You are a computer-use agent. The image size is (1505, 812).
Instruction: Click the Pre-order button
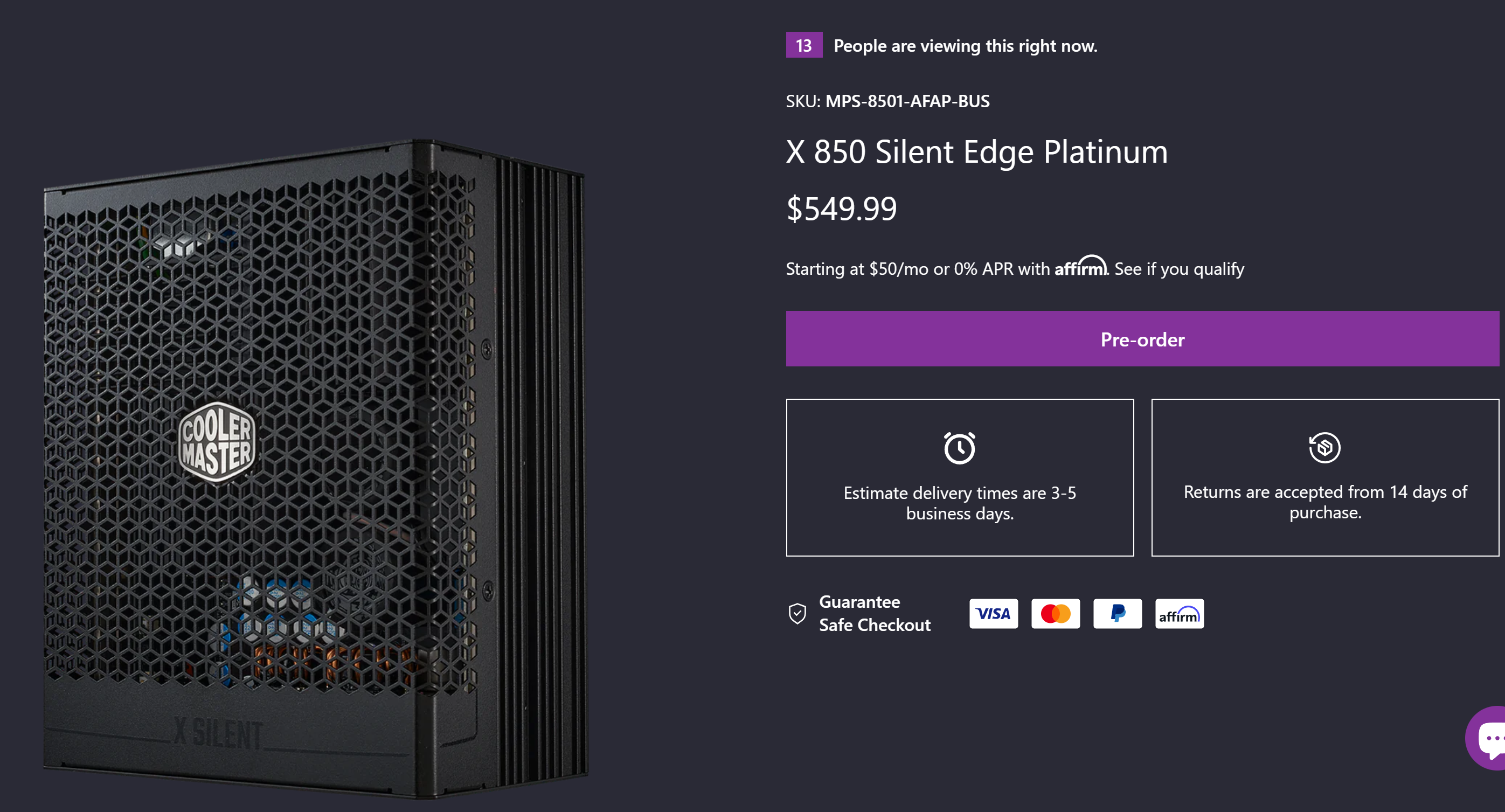[x=1142, y=339]
